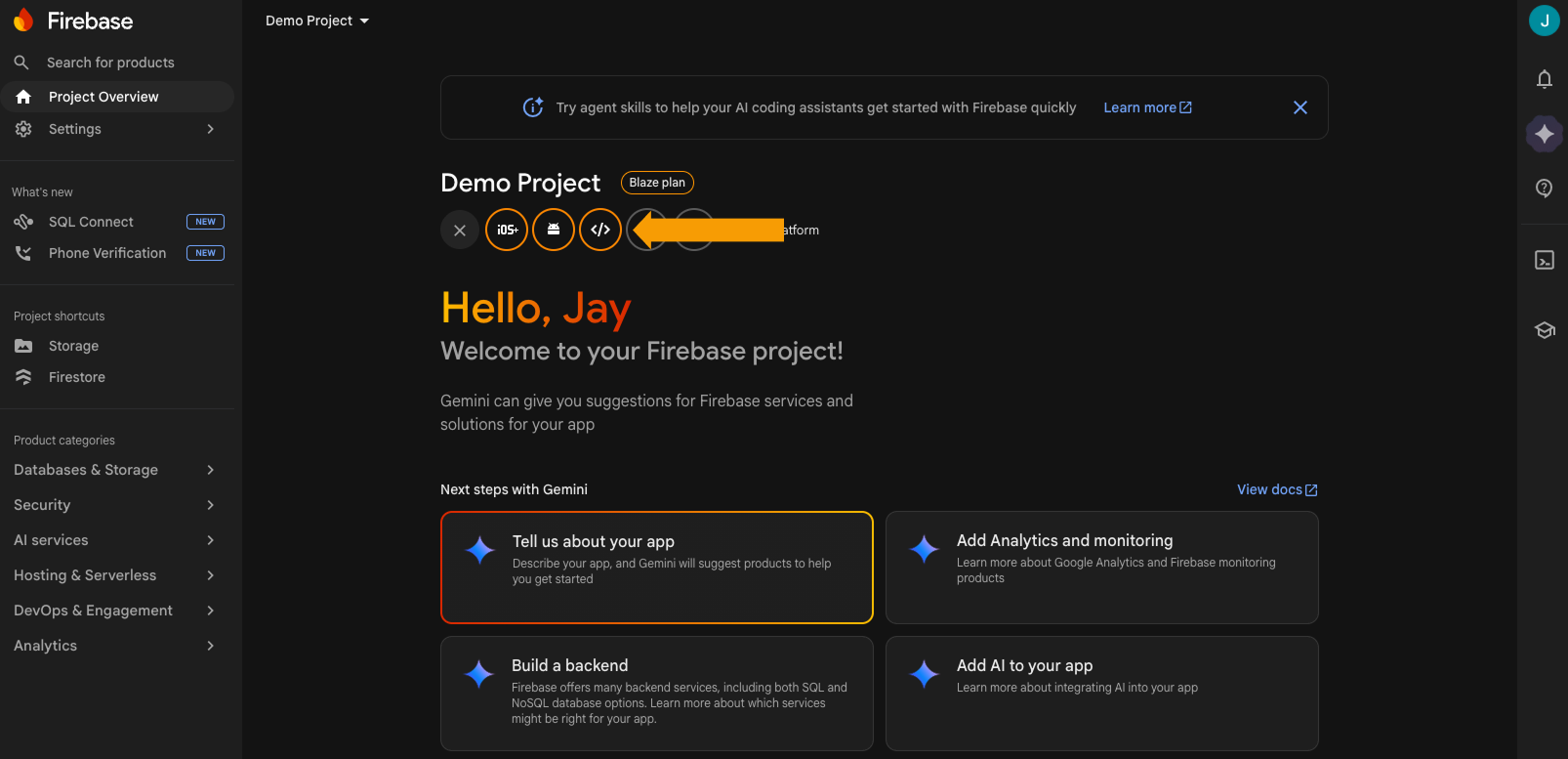
Task: Click the Project Overview home icon
Action: coord(23,97)
